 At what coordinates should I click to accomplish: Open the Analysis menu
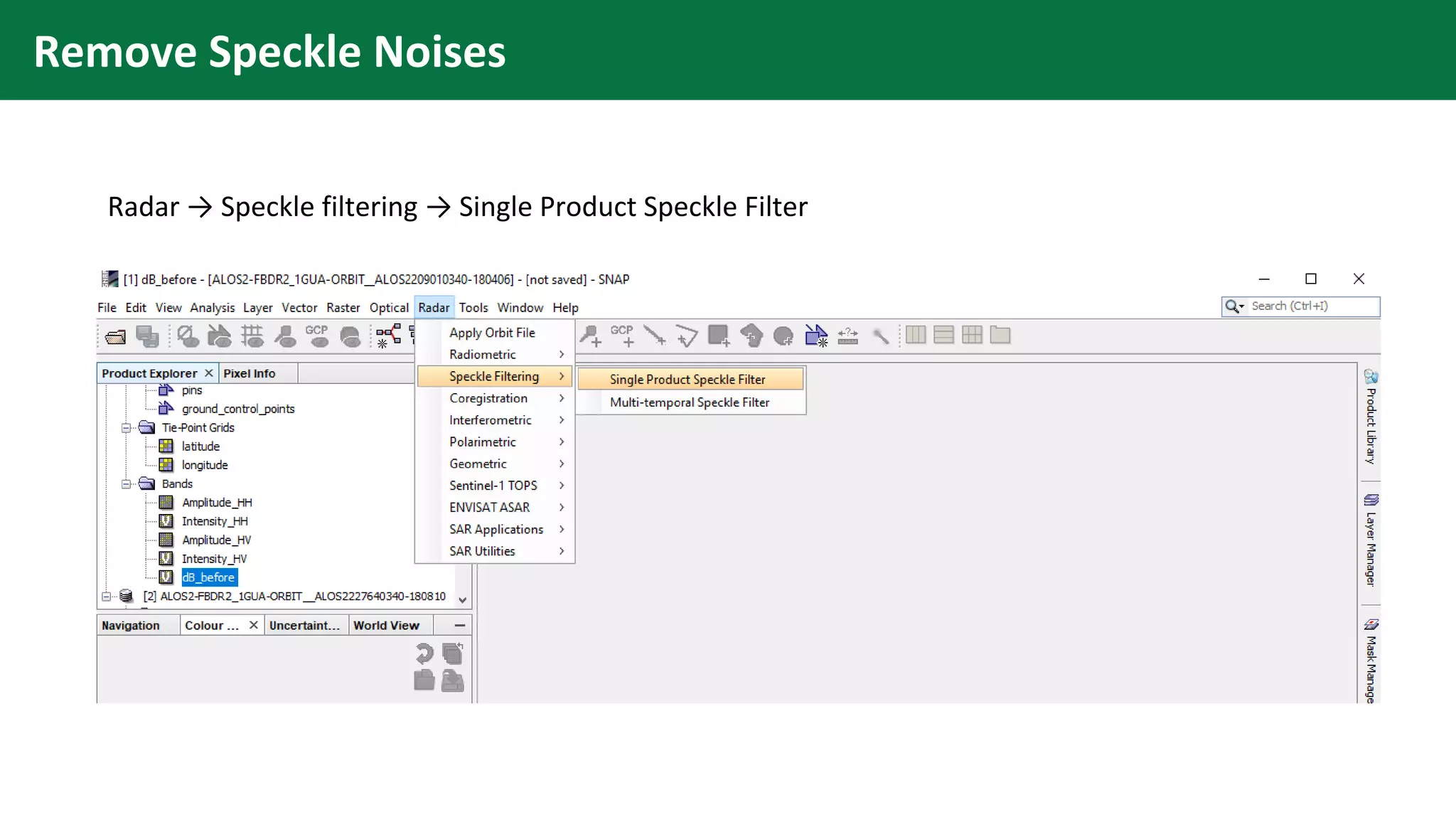point(212,308)
